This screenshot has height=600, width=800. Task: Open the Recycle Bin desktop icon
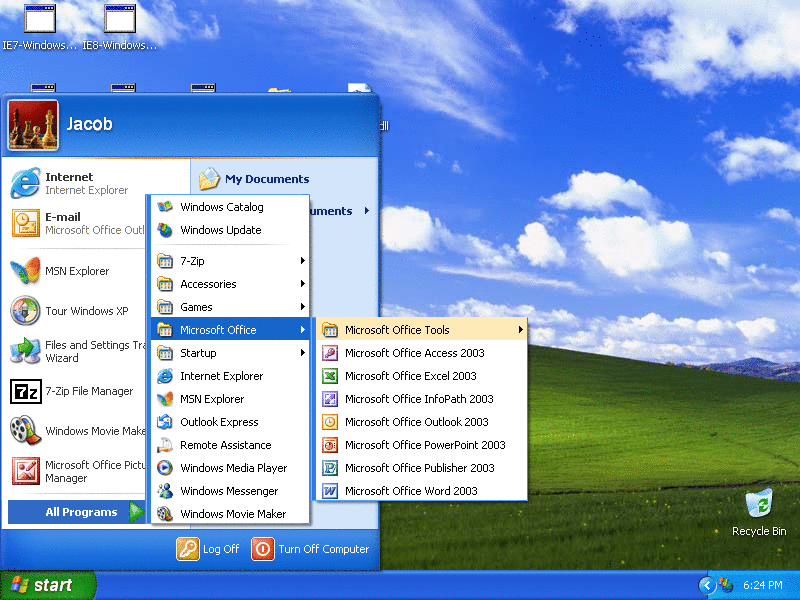coord(759,504)
